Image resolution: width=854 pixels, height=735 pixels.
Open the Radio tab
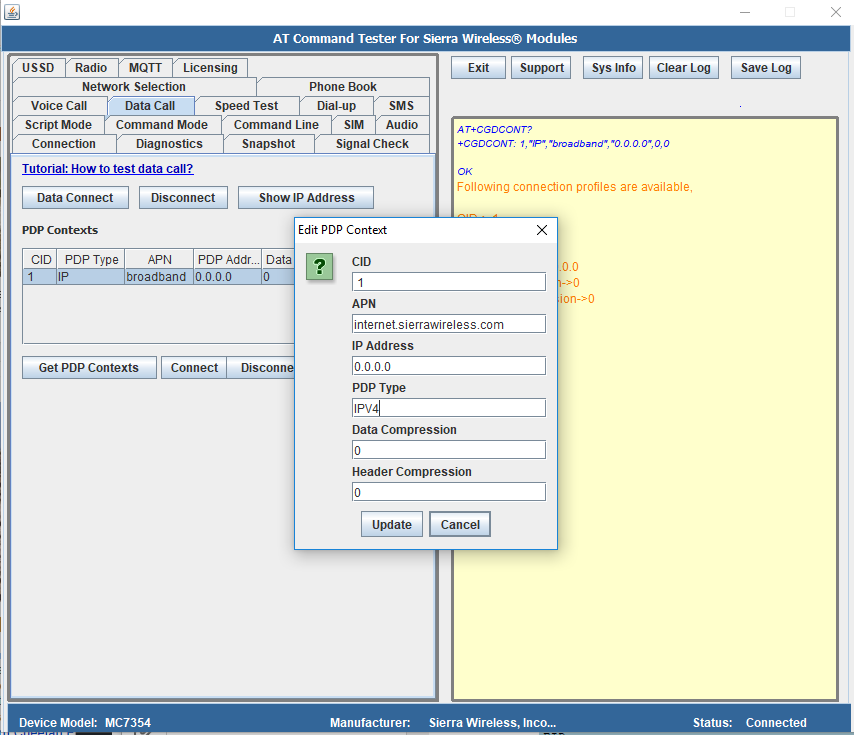[x=91, y=68]
